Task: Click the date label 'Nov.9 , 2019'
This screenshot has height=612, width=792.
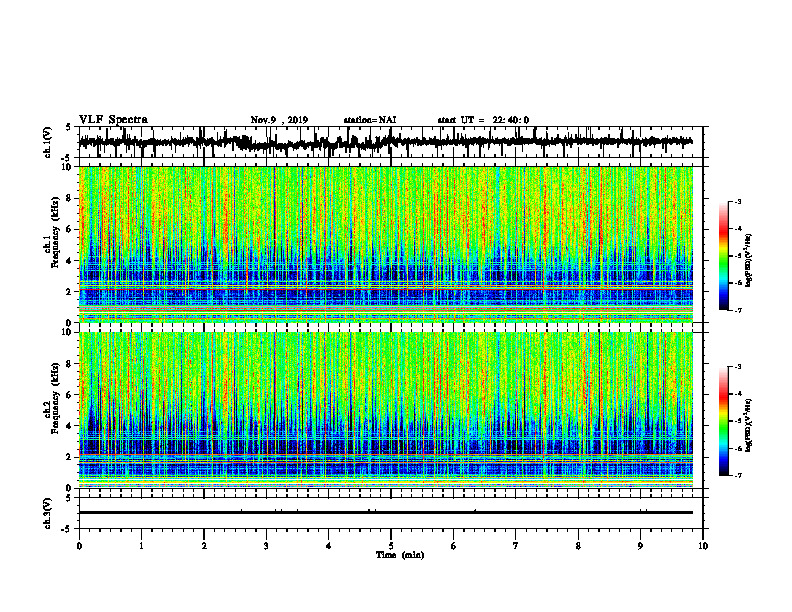Action: [279, 120]
